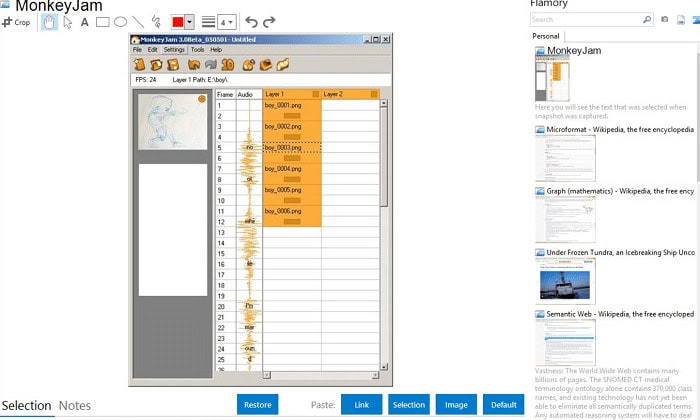700x420 pixels.
Task: Click the boy sketch preview image
Action: pos(172,121)
